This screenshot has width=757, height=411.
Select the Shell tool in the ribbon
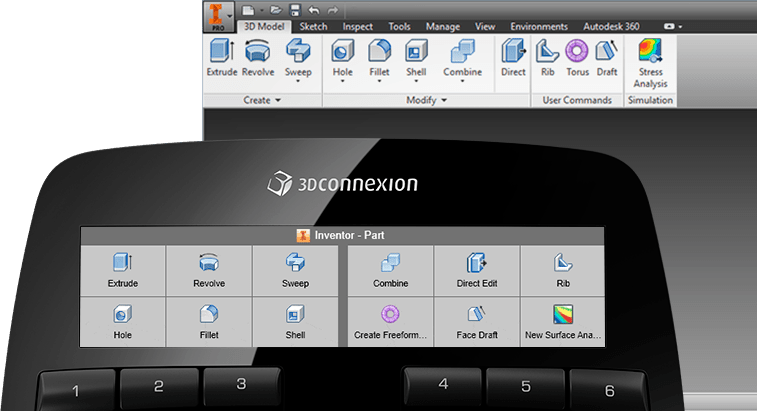(x=416, y=57)
